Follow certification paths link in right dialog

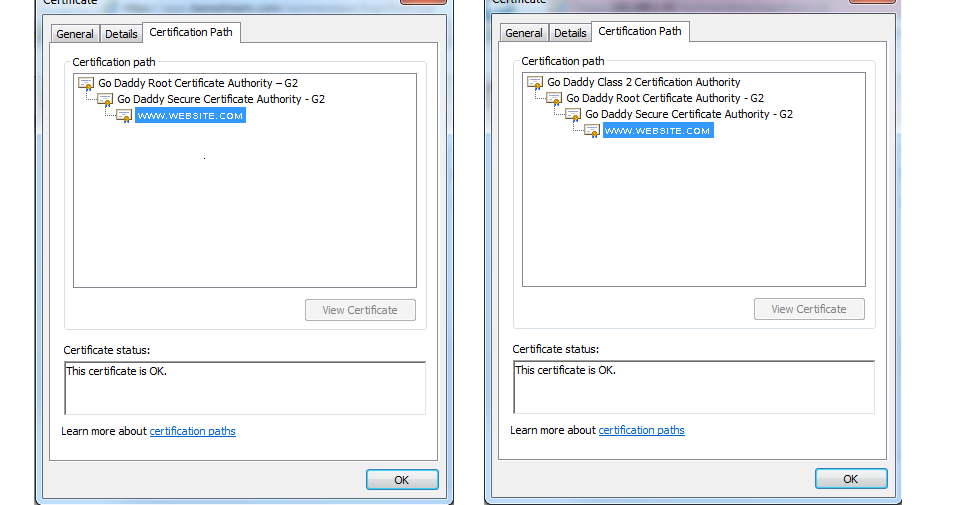click(x=641, y=430)
